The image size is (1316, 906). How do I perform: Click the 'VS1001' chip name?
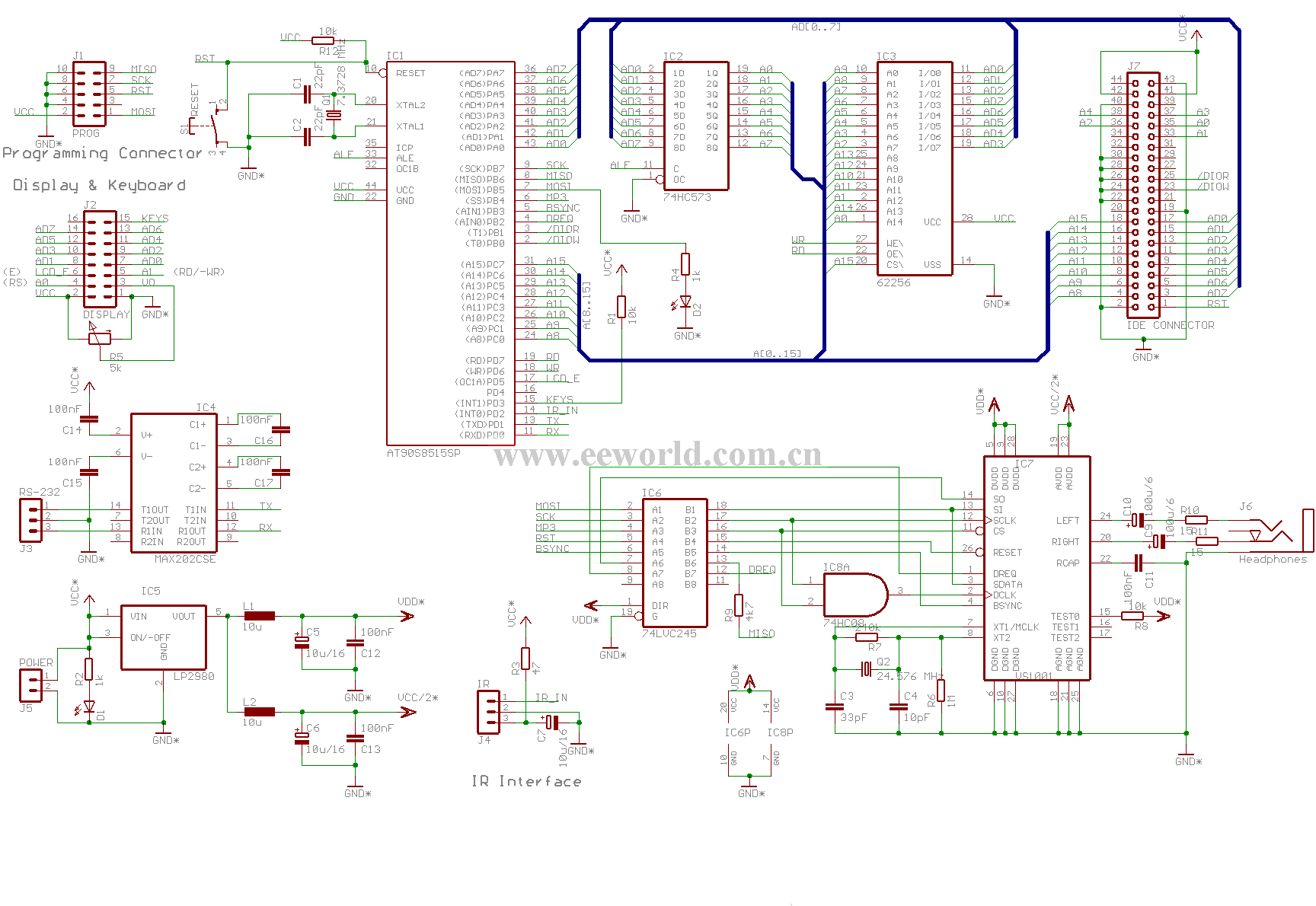(1033, 675)
